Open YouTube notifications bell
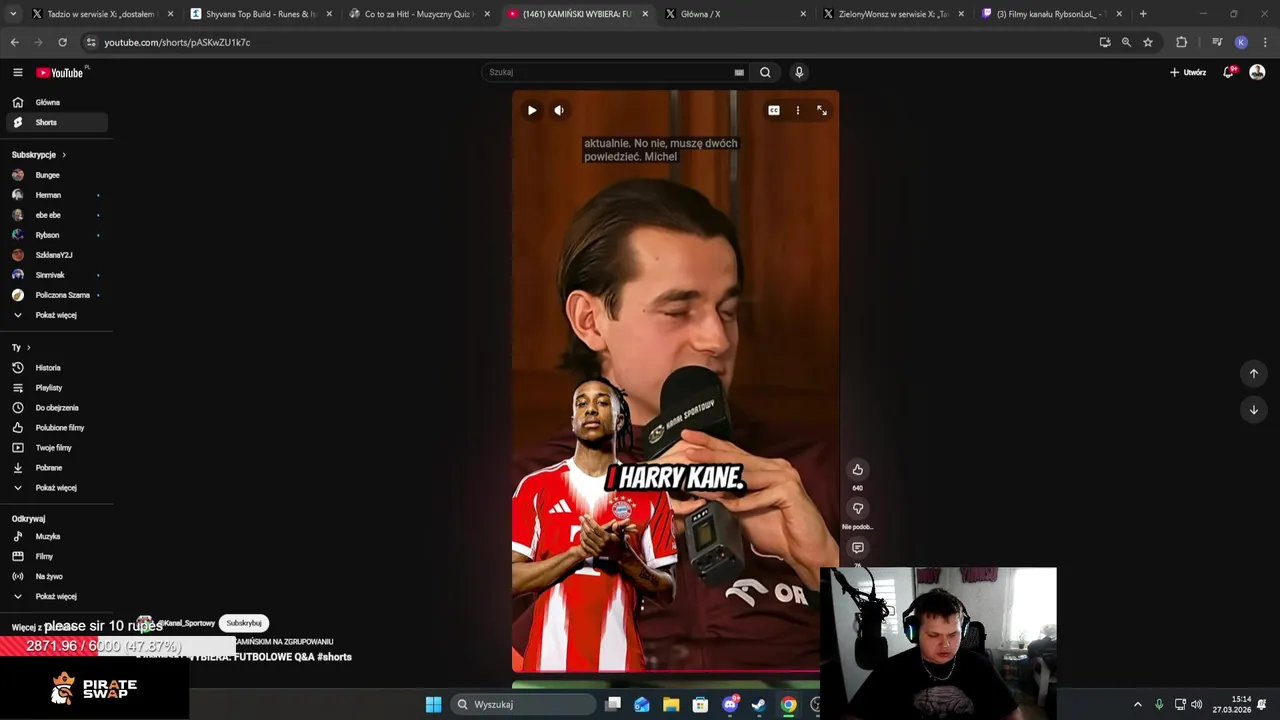The image size is (1280, 720). click(x=1228, y=72)
